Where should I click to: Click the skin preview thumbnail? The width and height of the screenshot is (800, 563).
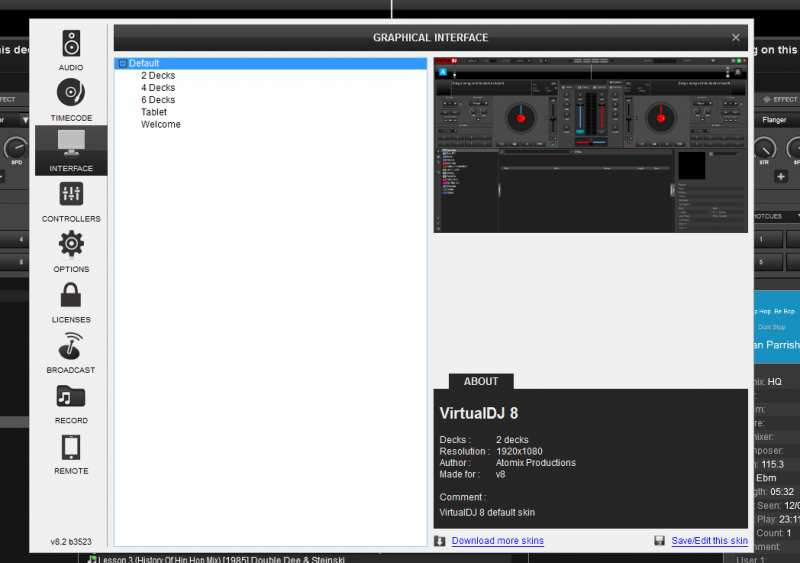[591, 145]
